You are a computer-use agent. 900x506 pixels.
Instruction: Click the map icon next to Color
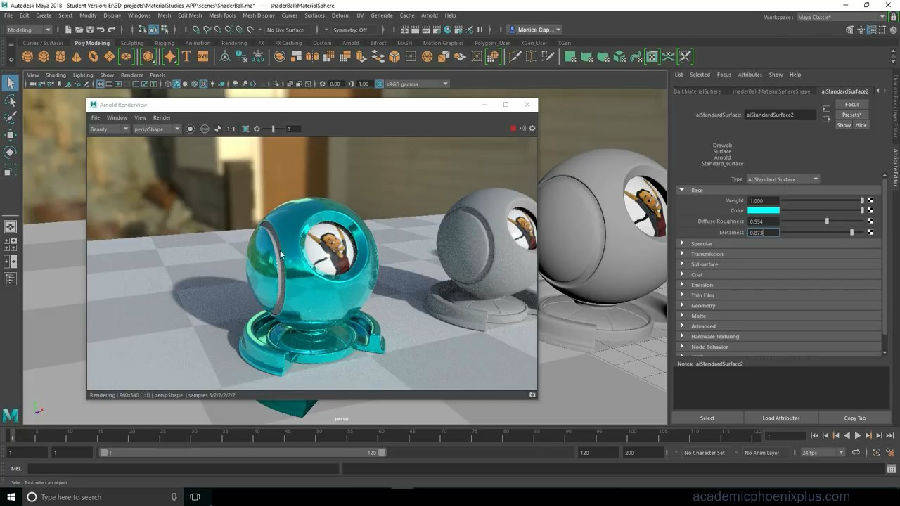pyautogui.click(x=871, y=210)
